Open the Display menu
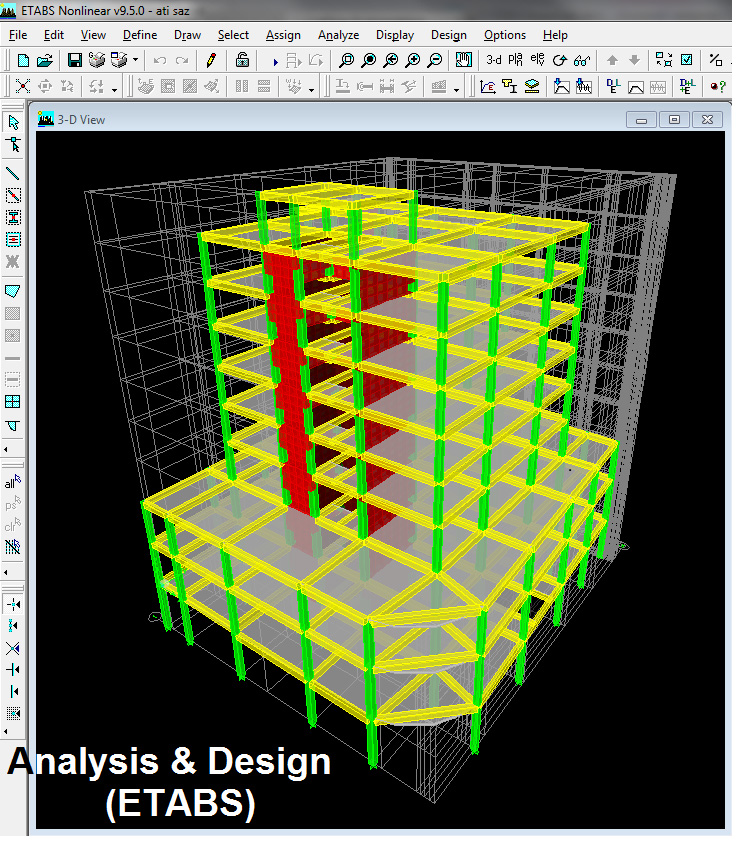Viewport: 736px width, 844px height. pos(395,35)
